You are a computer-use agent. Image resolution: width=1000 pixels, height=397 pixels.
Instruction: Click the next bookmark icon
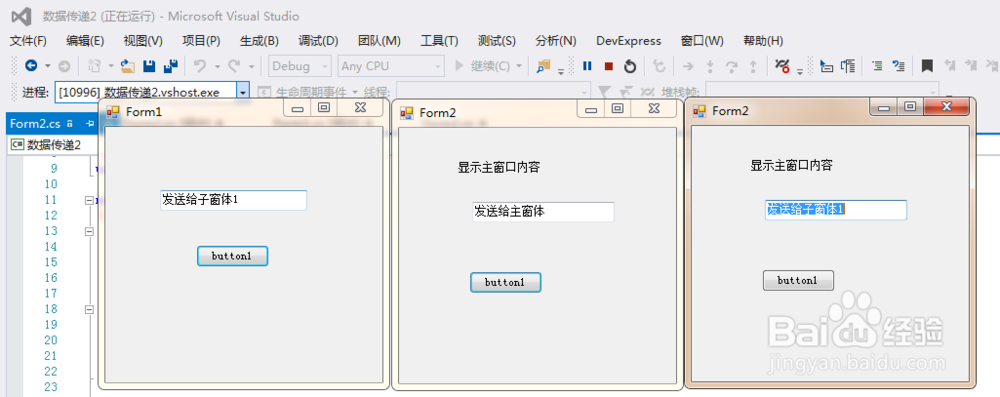[x=971, y=65]
